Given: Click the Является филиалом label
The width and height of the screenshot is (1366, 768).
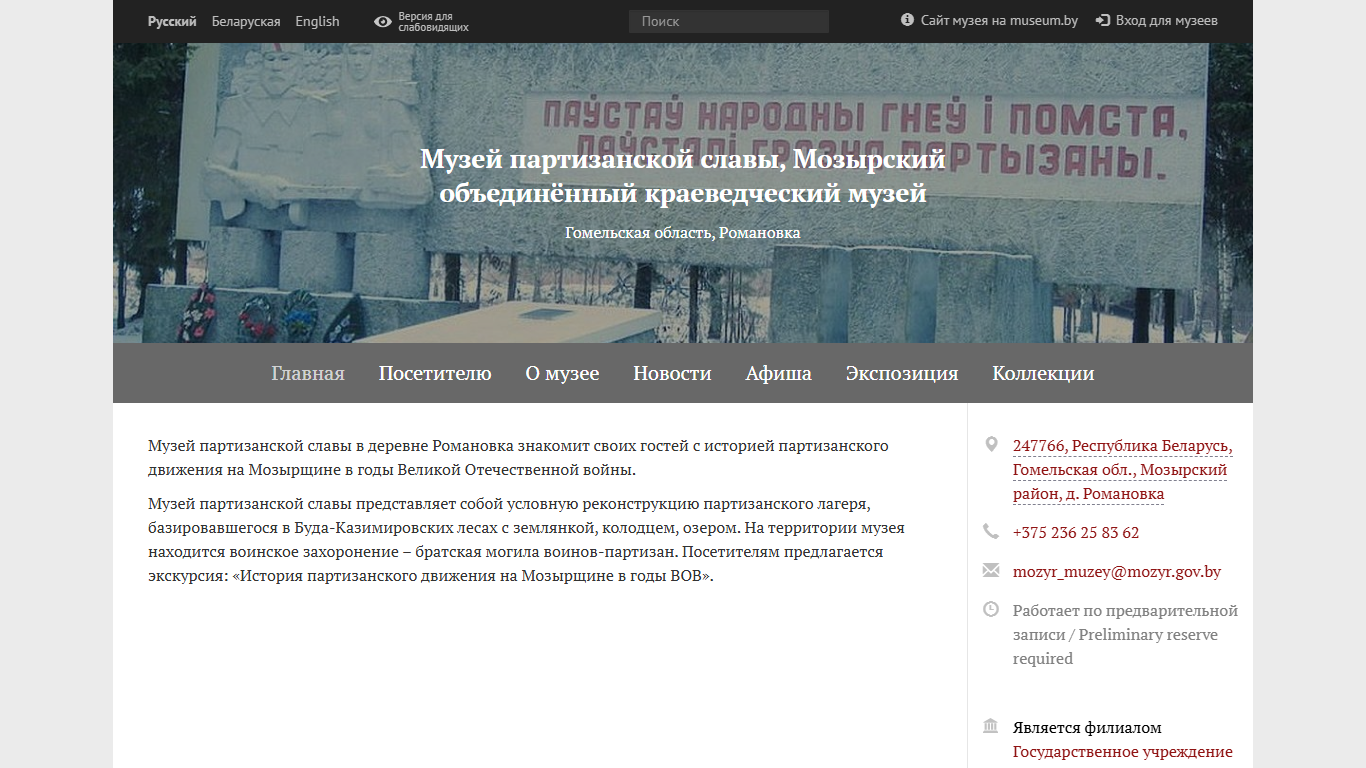Looking at the screenshot, I should 1087,728.
